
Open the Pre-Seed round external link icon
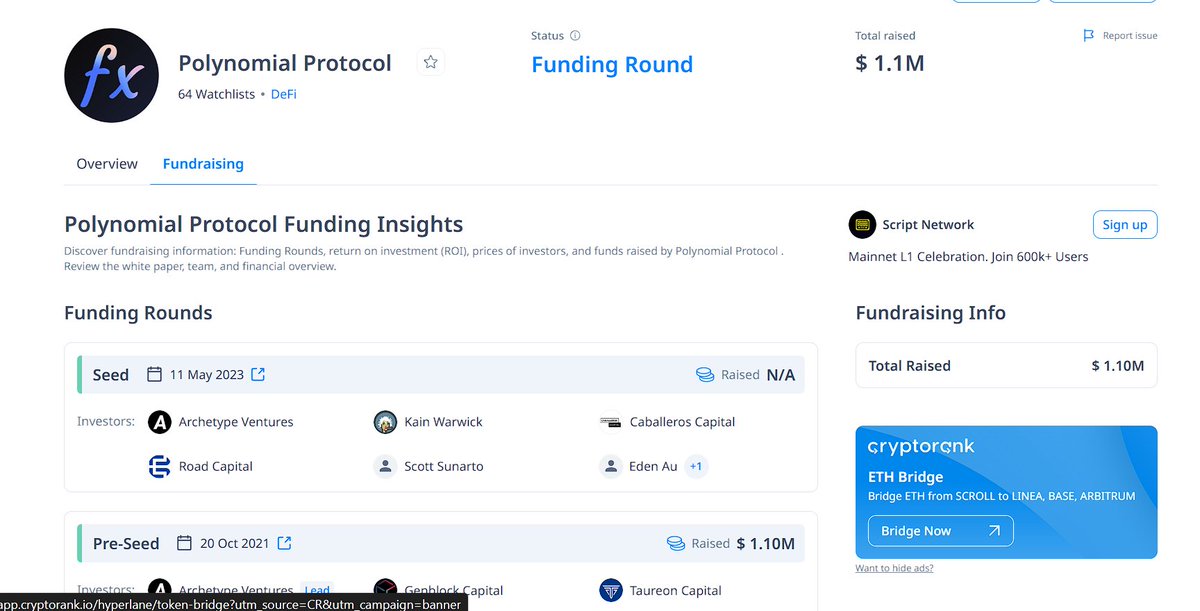(284, 543)
